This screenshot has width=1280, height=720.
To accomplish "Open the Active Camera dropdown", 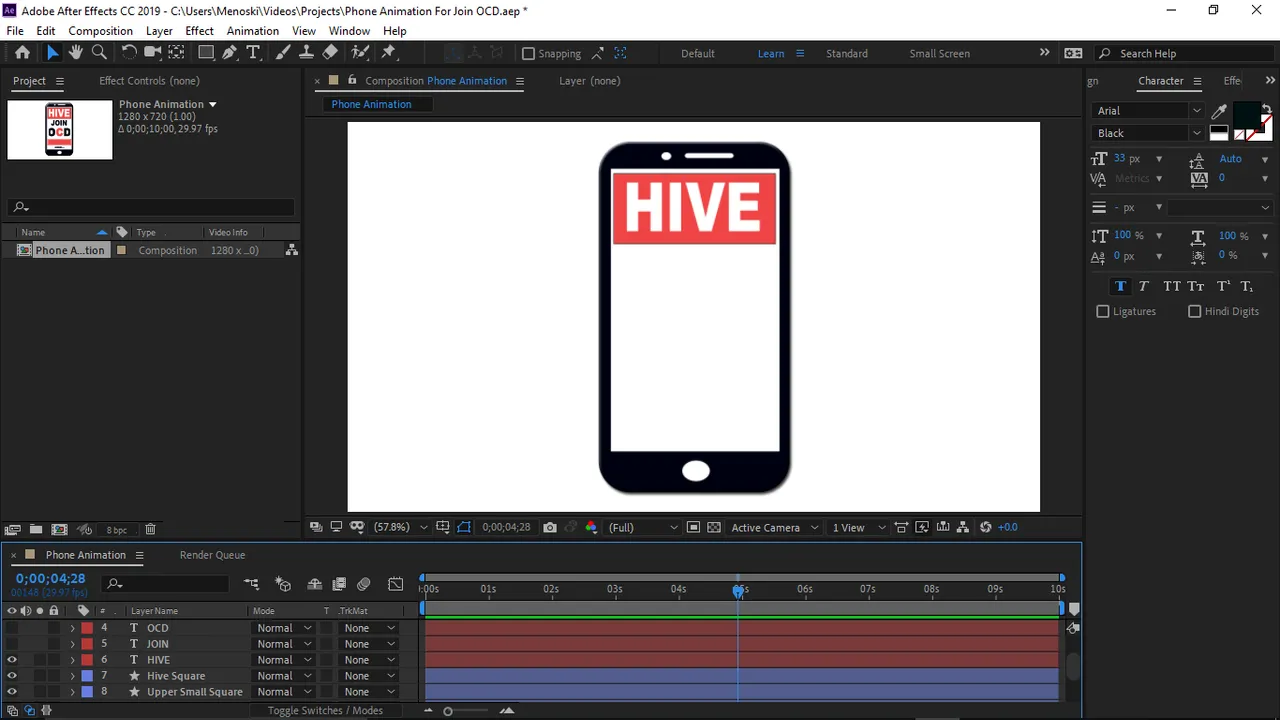I will click(775, 527).
